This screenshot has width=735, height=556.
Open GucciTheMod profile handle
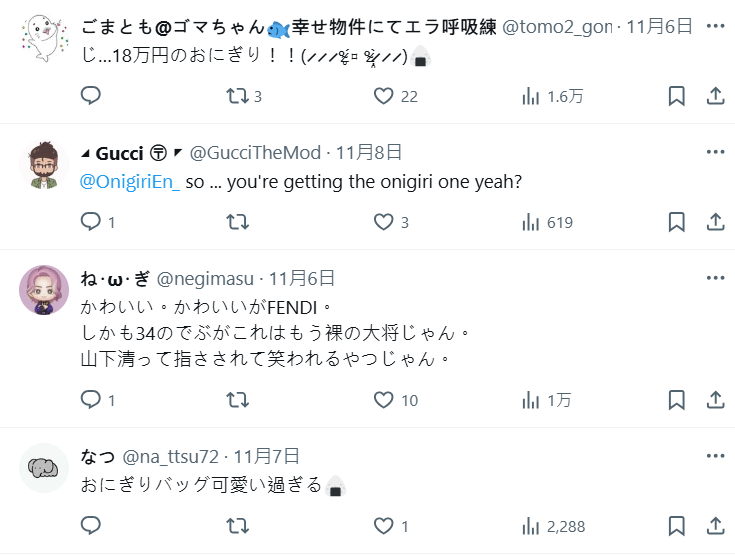(256, 153)
